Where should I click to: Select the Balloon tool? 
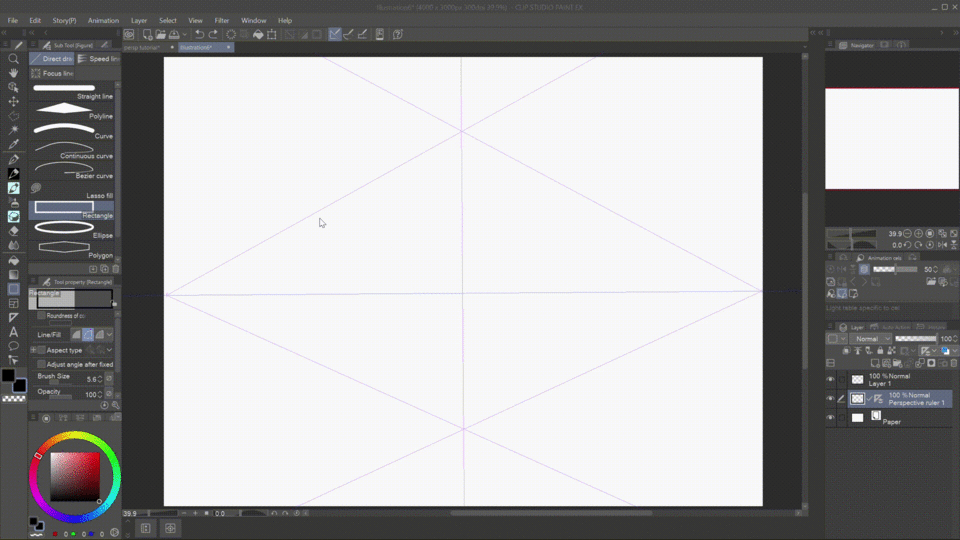coord(13,346)
